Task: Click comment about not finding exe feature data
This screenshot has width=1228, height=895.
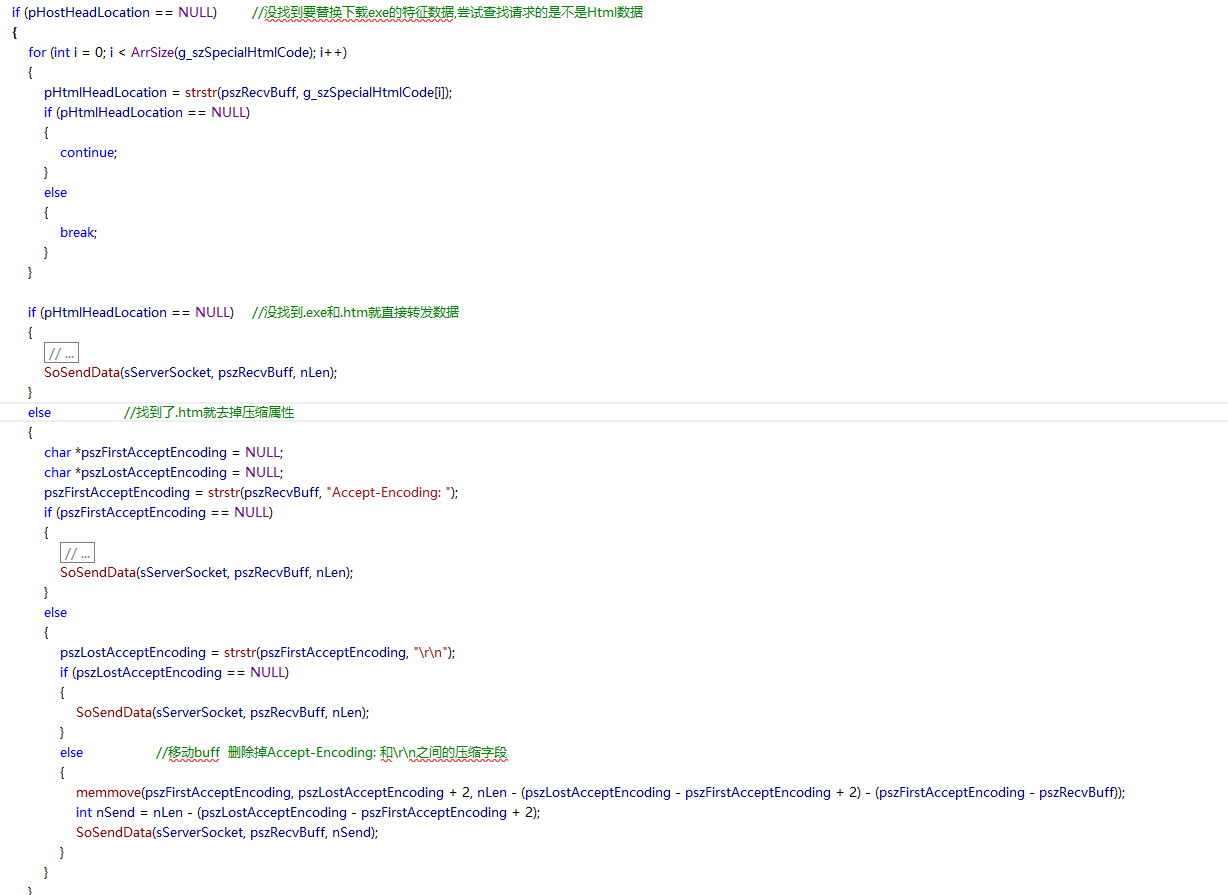Action: 447,12
